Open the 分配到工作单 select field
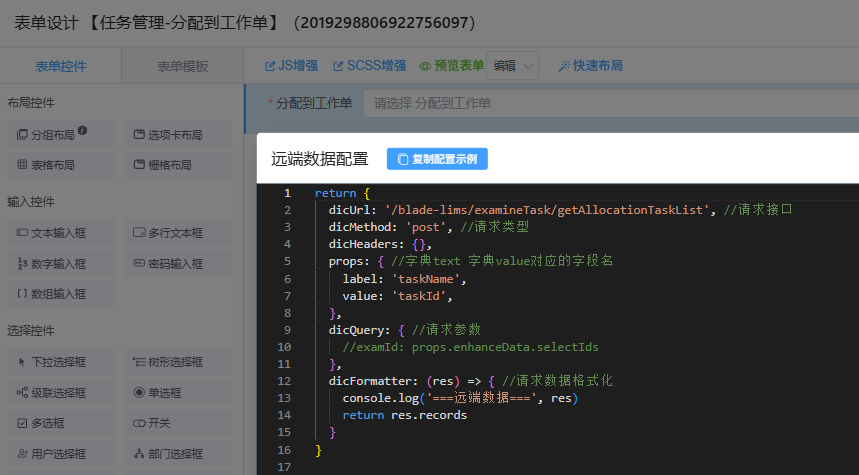859x475 pixels. click(610, 103)
